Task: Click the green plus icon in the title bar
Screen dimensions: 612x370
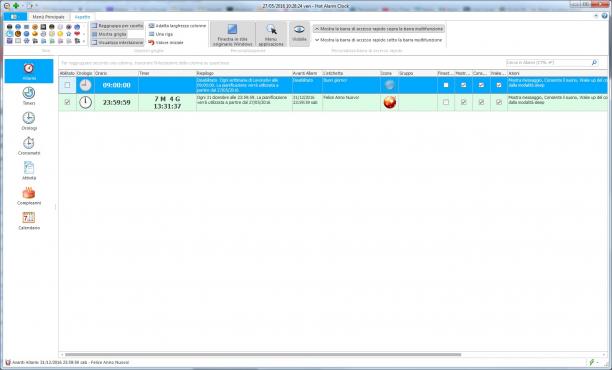Action: point(16,6)
